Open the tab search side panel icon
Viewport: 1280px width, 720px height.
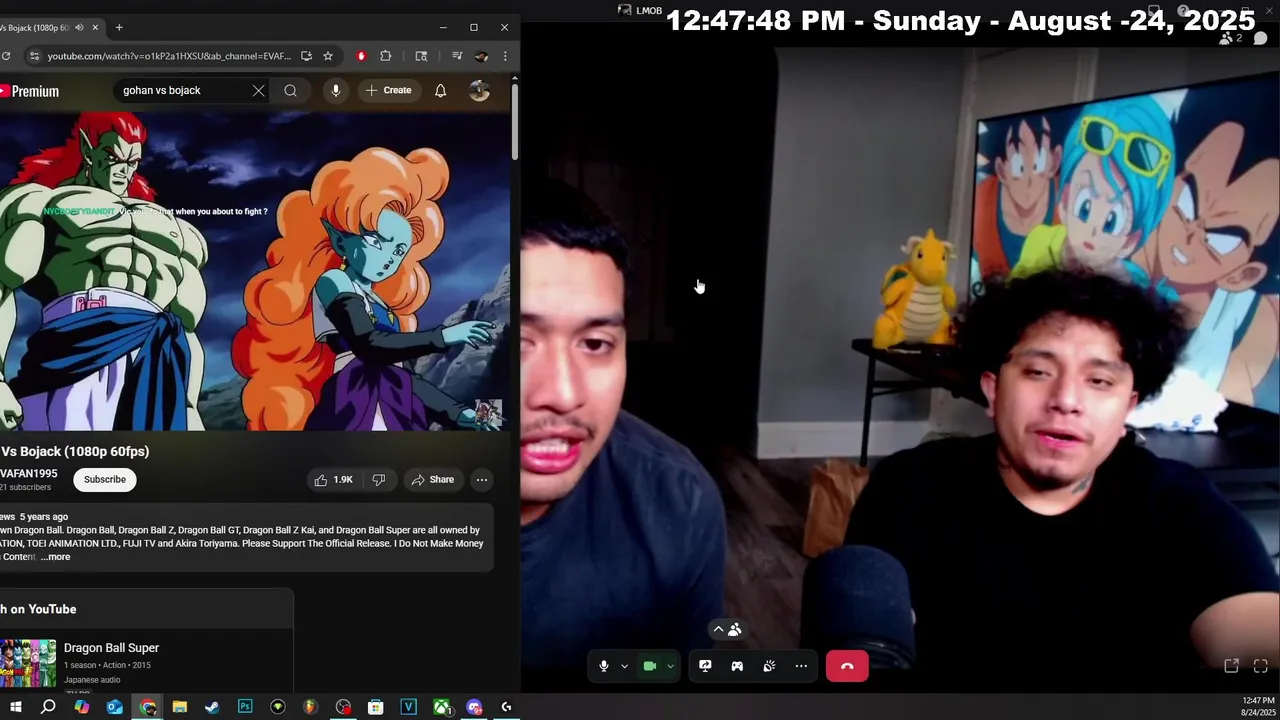[x=421, y=56]
